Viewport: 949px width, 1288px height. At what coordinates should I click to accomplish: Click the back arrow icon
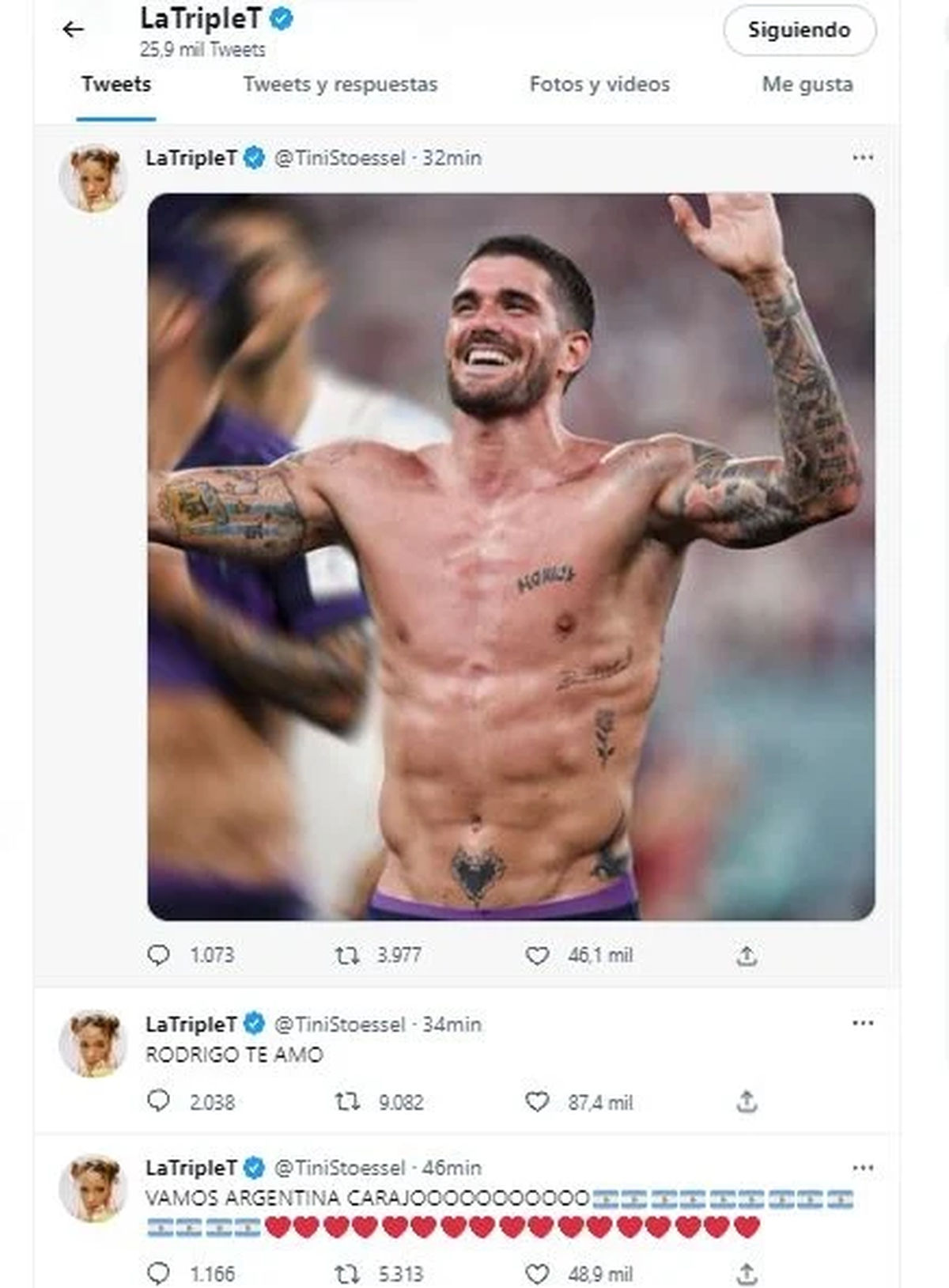73,30
